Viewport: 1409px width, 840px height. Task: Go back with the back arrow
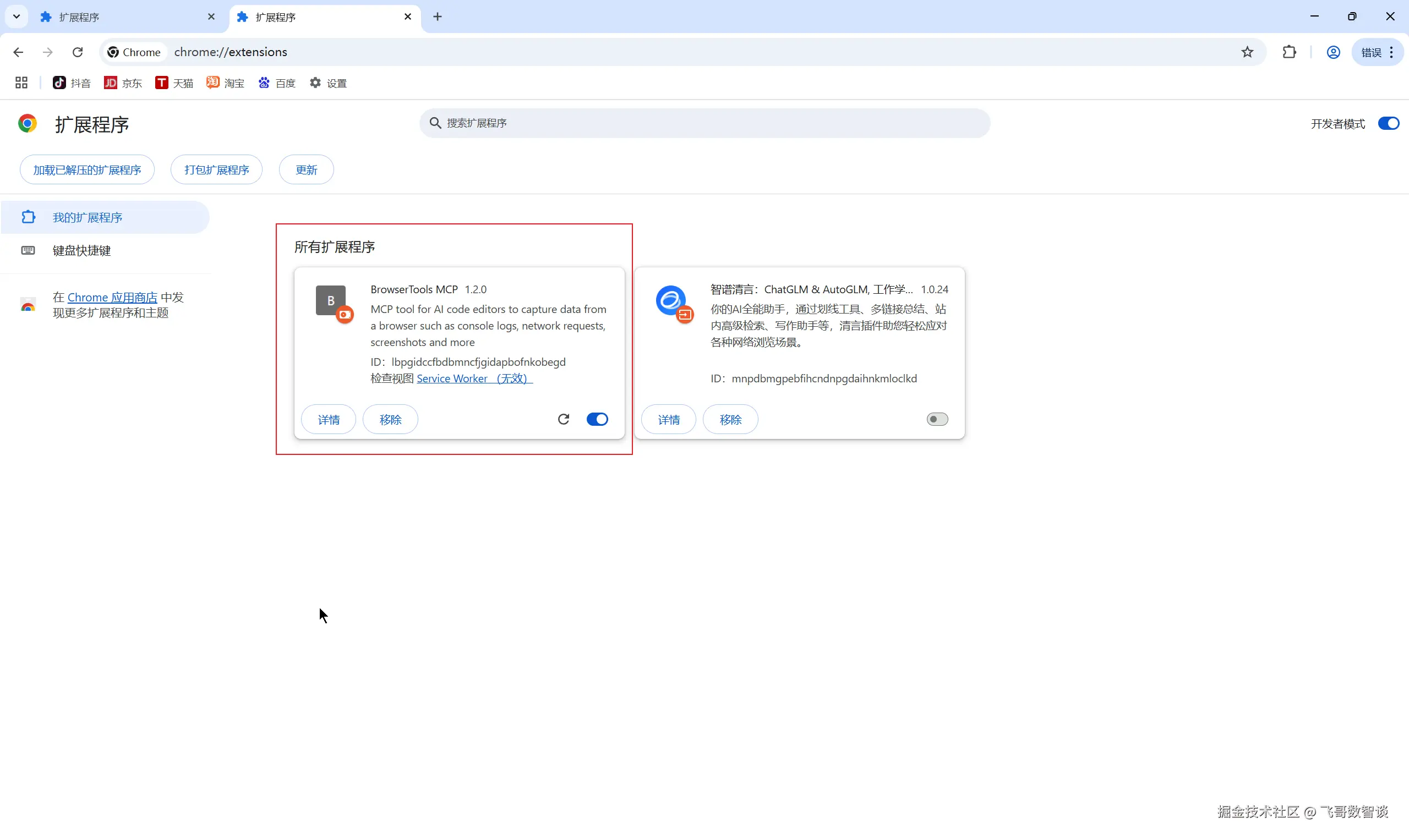[18, 52]
